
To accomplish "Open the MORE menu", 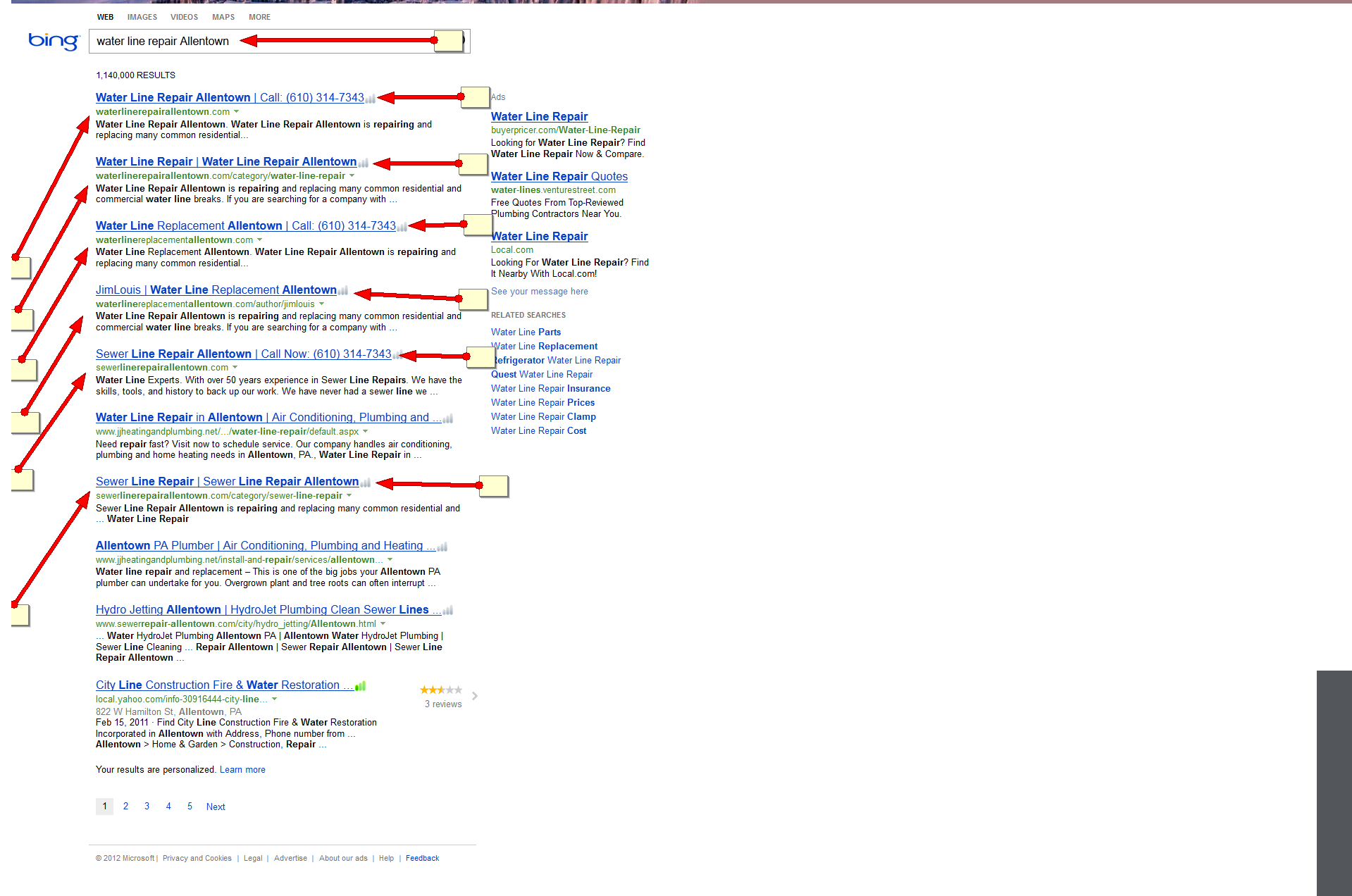I will tap(259, 17).
